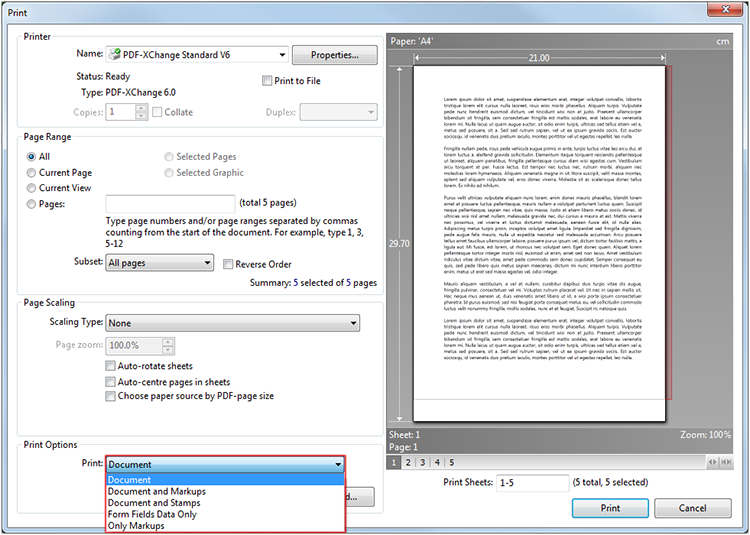Open the printer Name dropdown
The image size is (750, 535).
pyautogui.click(x=197, y=55)
